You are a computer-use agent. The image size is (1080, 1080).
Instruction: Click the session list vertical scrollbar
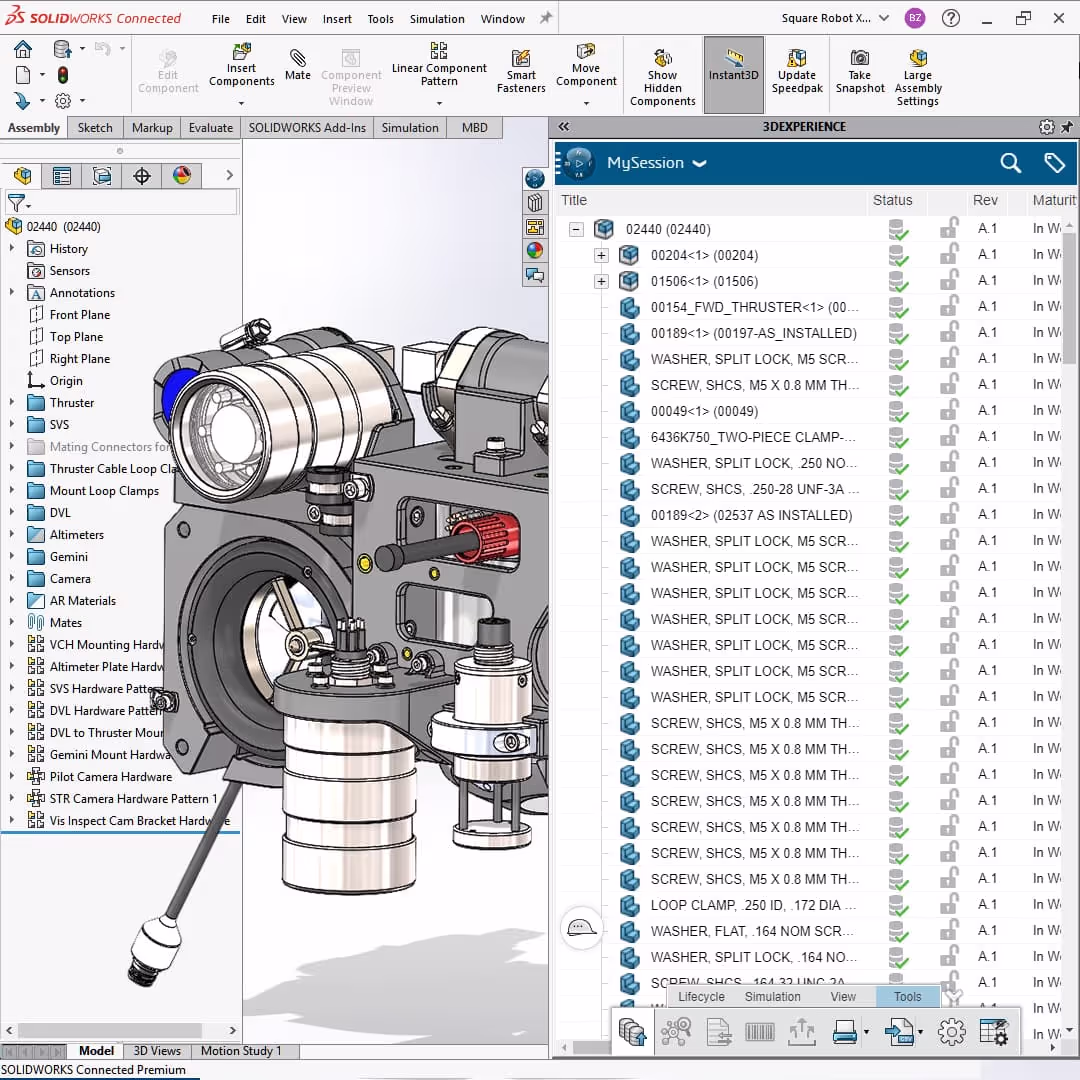pos(1068,296)
